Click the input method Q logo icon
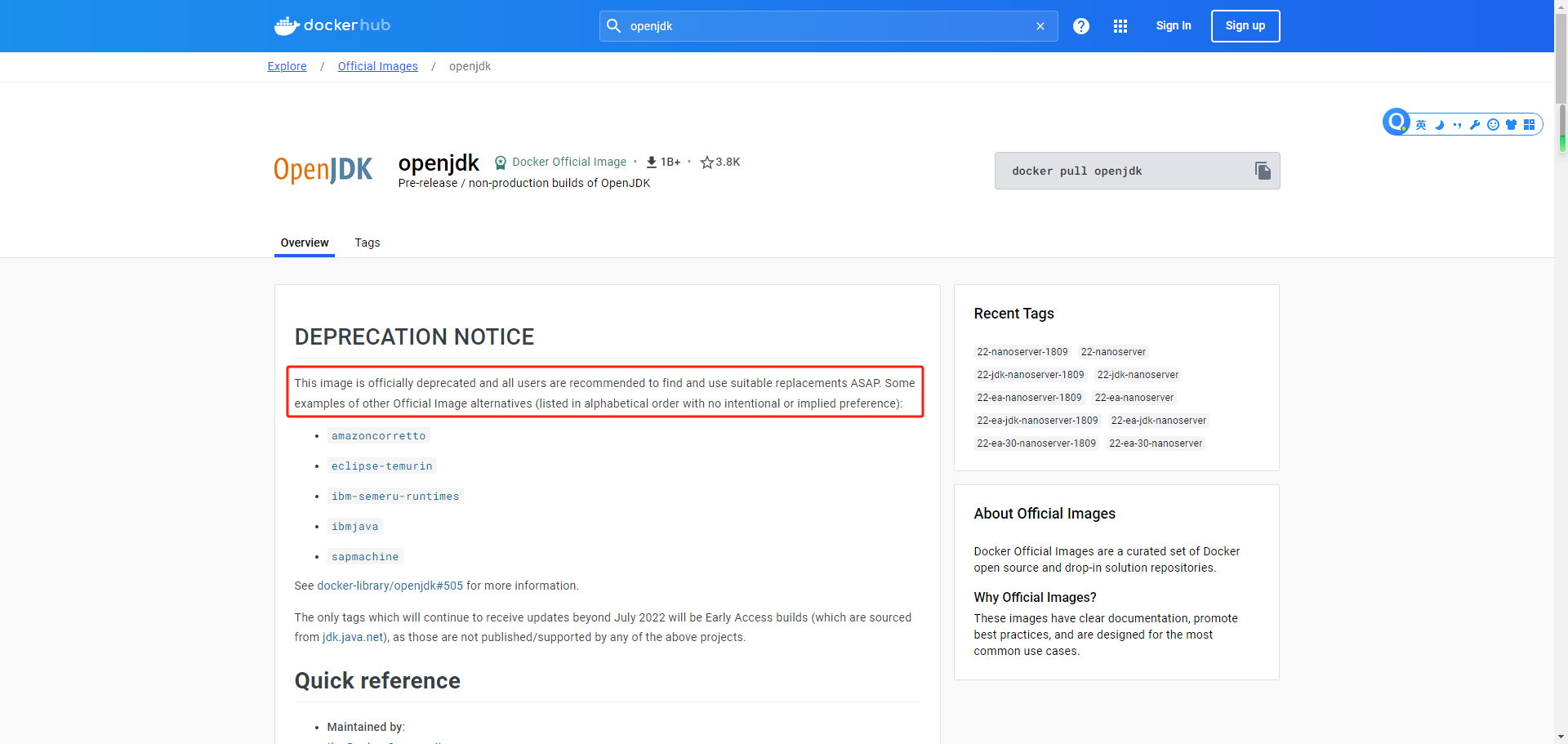This screenshot has height=744, width=1568. (x=1396, y=123)
